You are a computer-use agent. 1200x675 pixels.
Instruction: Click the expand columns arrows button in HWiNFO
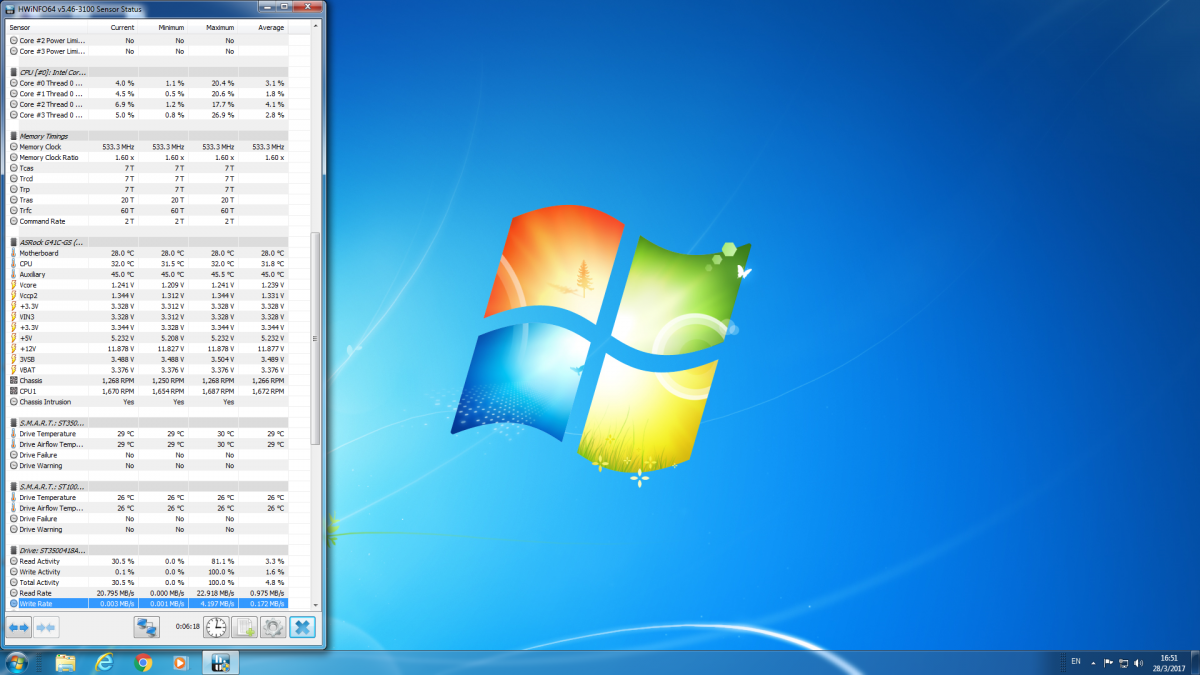[x=18, y=627]
